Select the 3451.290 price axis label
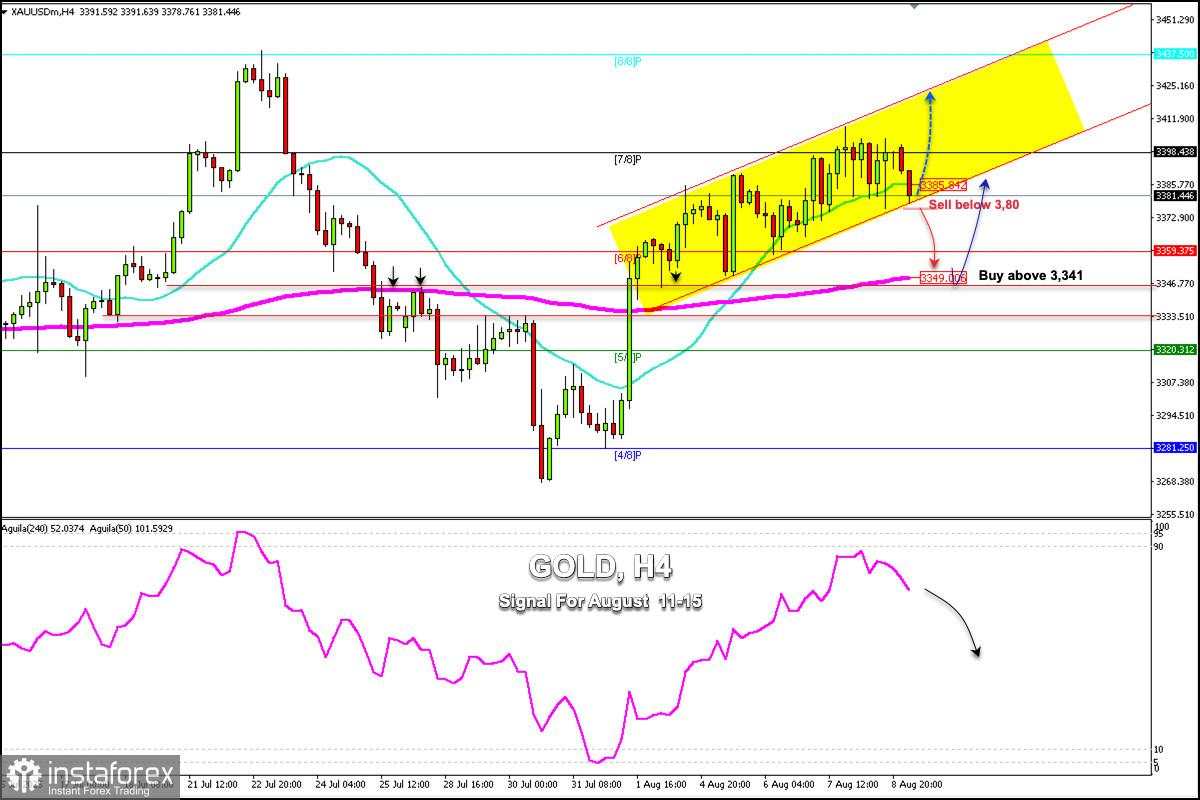 [x=1174, y=20]
